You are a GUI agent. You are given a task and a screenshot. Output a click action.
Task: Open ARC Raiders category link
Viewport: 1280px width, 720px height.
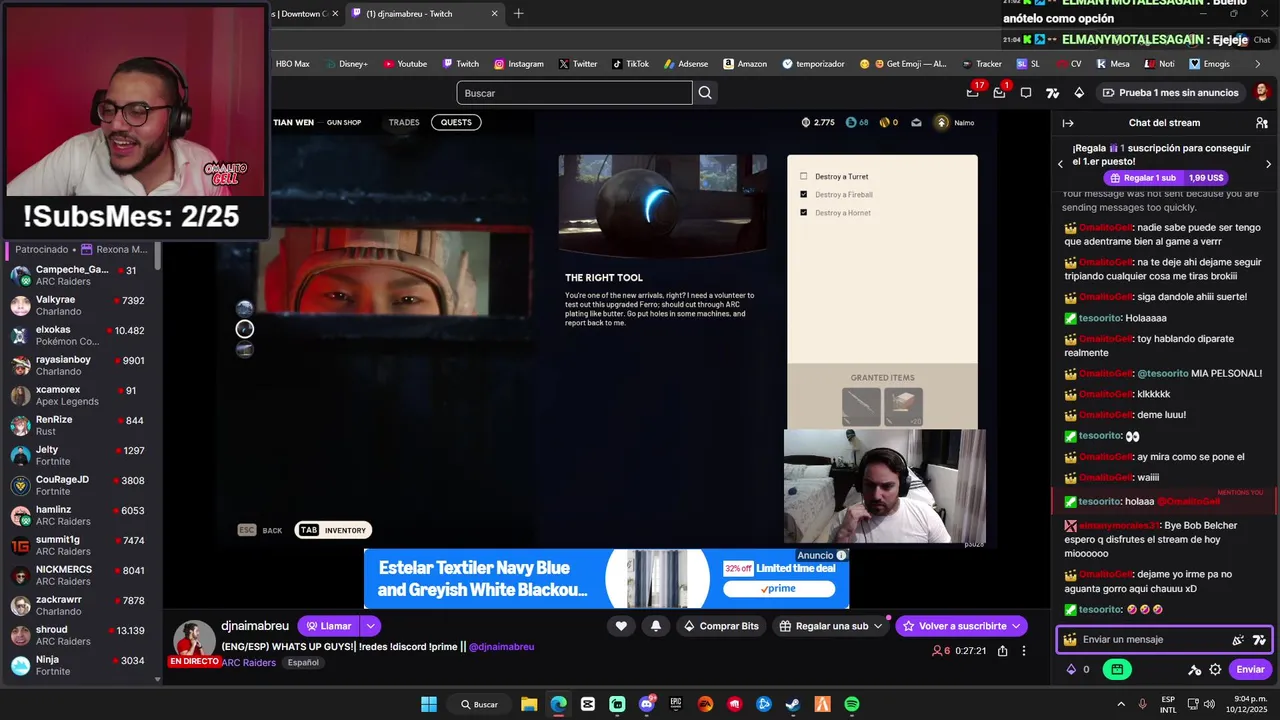coord(248,663)
